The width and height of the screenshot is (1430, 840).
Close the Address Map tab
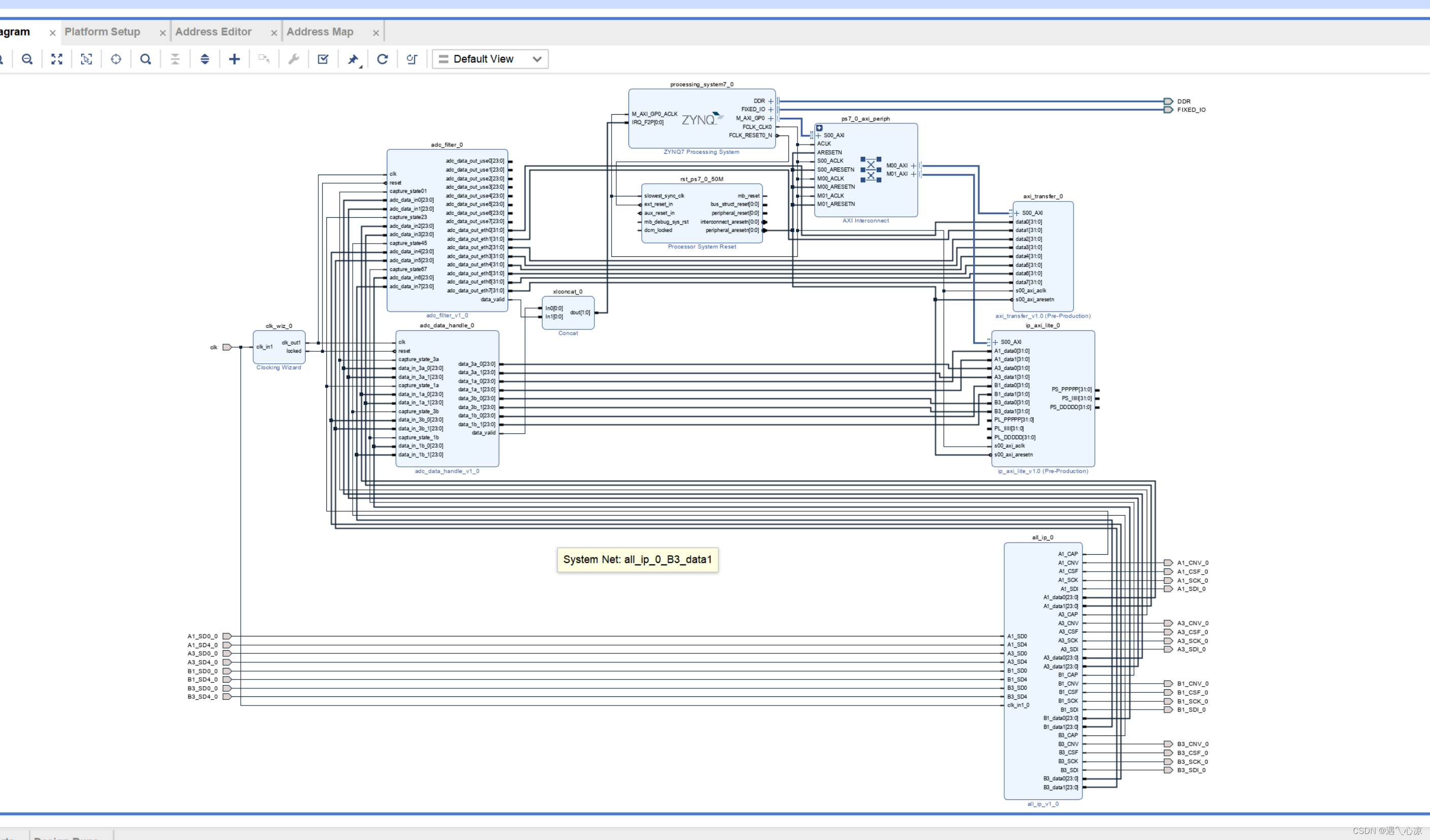pyautogui.click(x=376, y=33)
